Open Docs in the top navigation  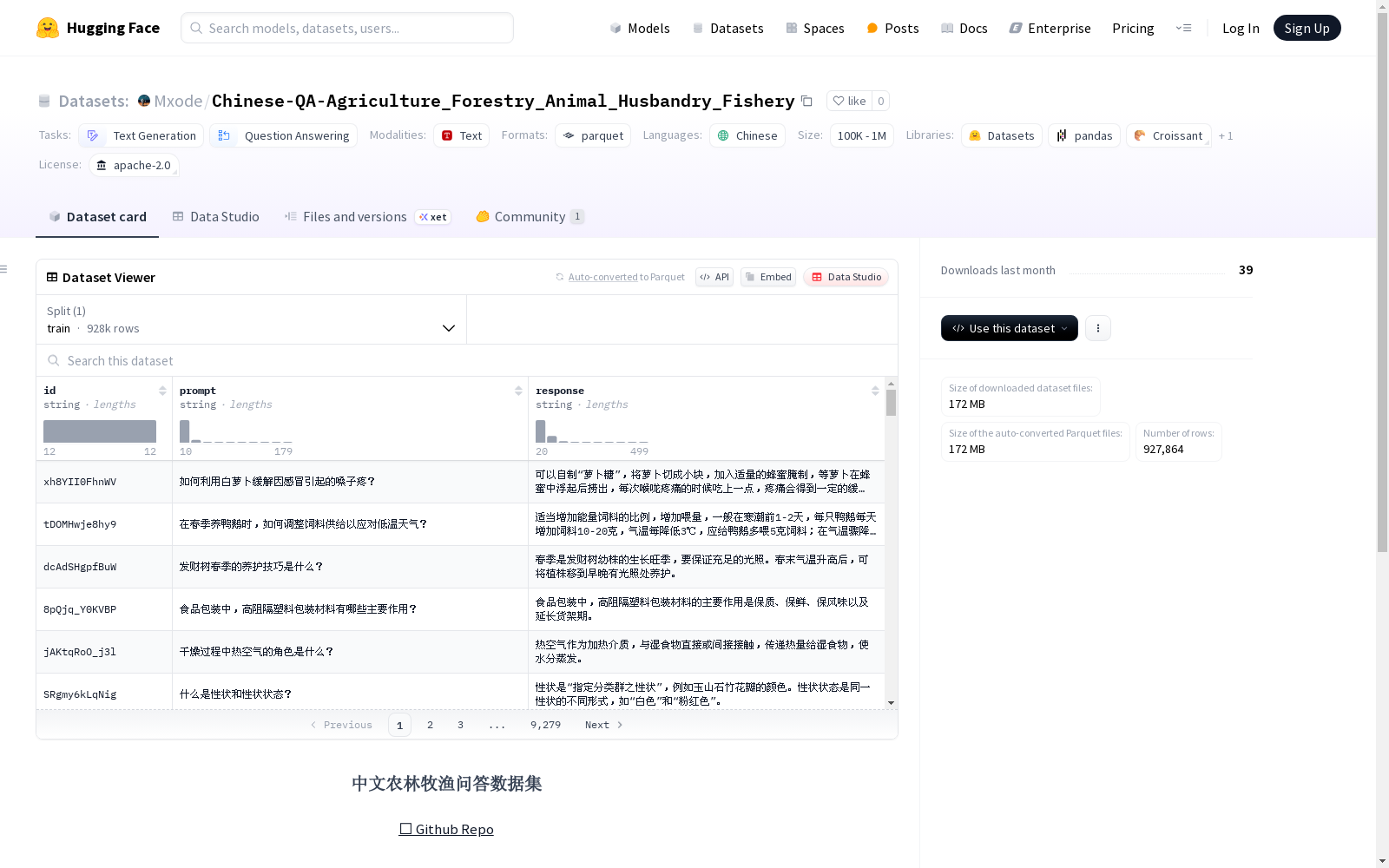pyautogui.click(x=964, y=28)
